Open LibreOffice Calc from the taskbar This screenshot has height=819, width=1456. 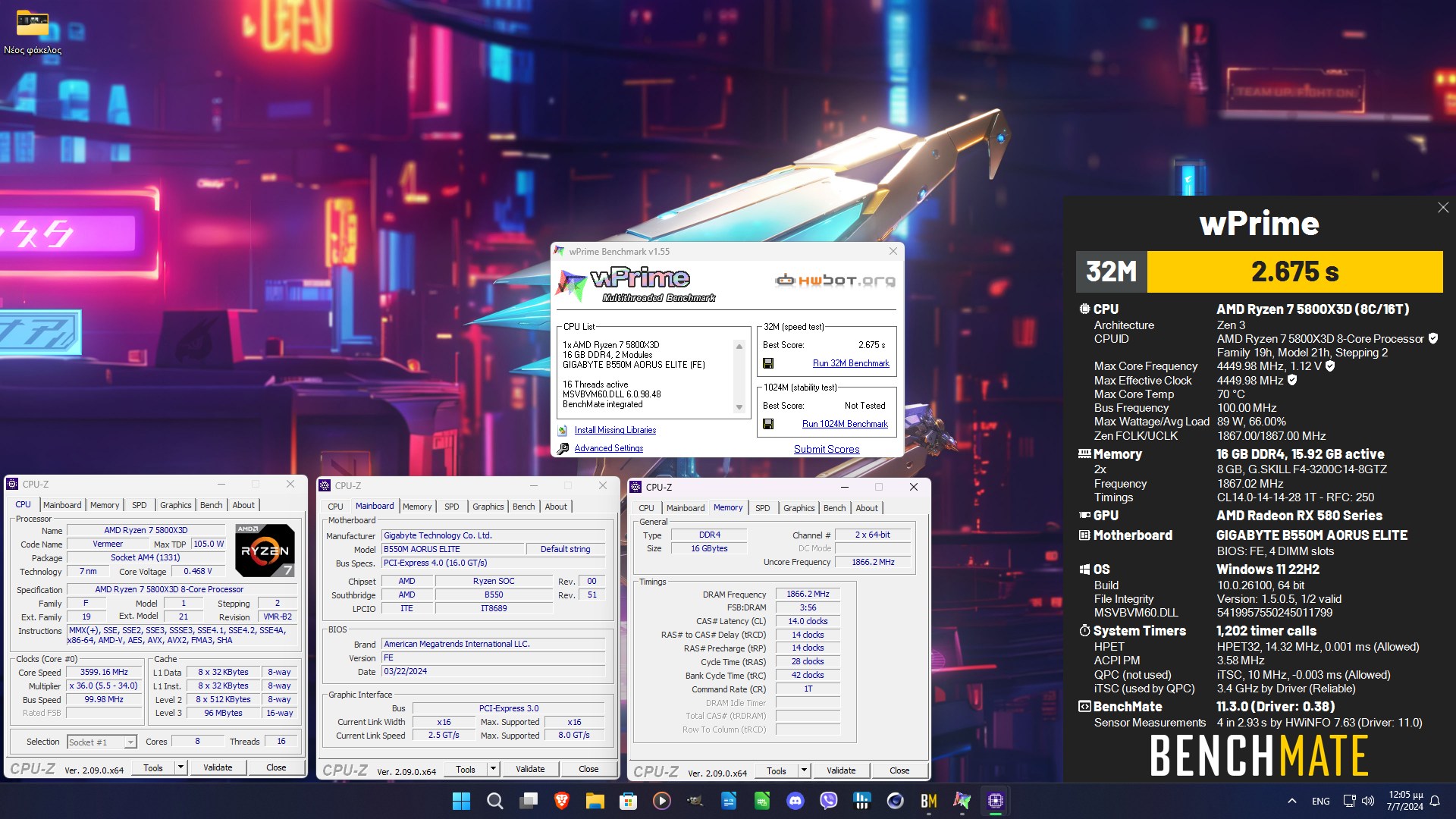click(x=762, y=801)
